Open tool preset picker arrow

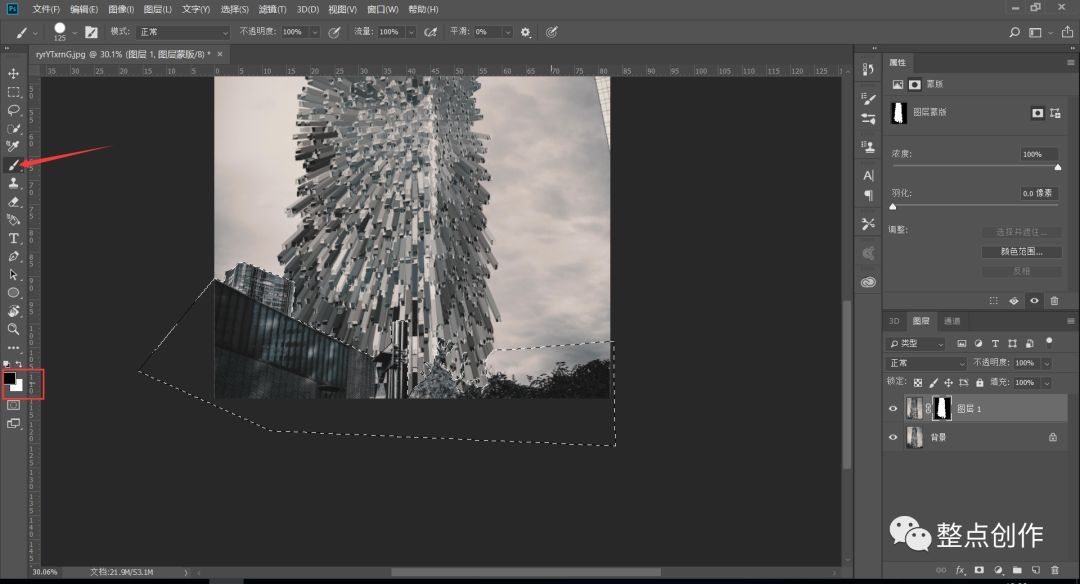coord(35,32)
